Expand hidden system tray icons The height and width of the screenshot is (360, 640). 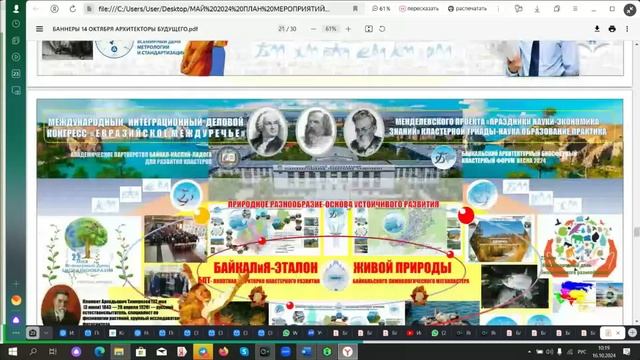click(529, 351)
